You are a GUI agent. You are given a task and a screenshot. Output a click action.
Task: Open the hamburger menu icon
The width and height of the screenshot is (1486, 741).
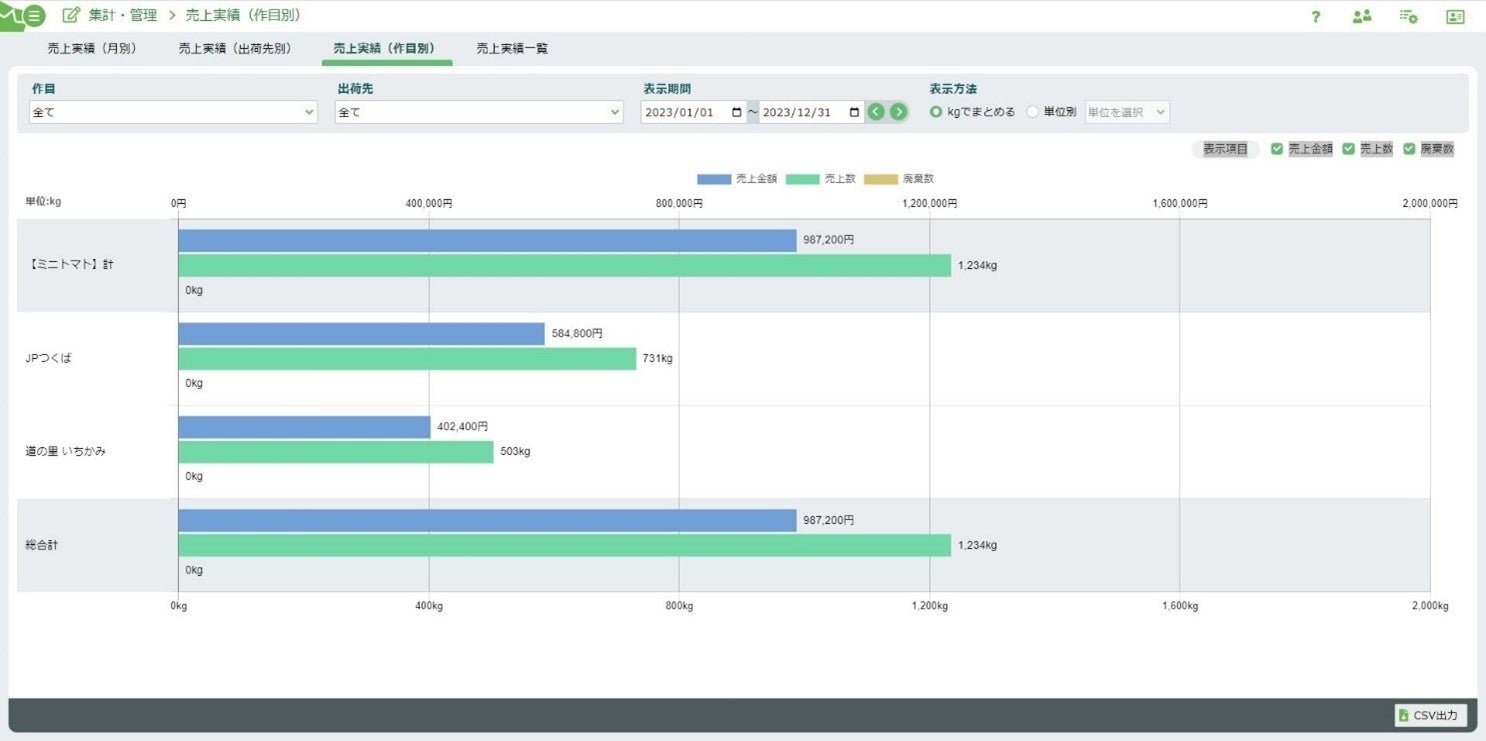[x=34, y=16]
